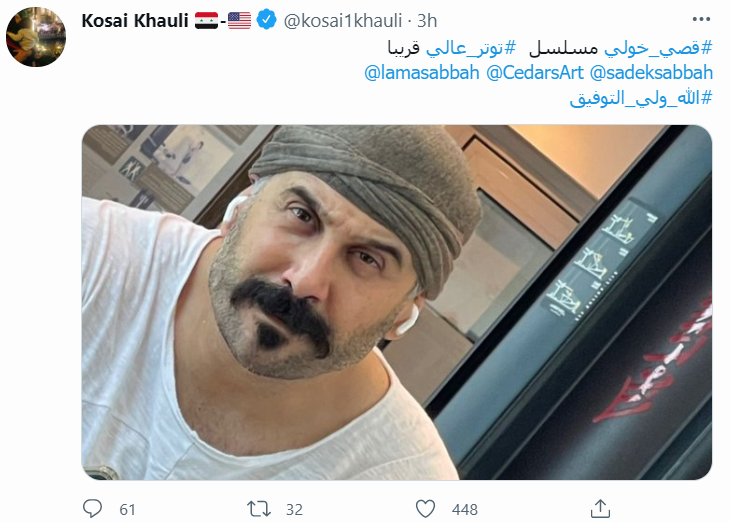Open the #الله_ولي_التوفيق hashtag
This screenshot has height=522, width=730.
pyautogui.click(x=641, y=98)
